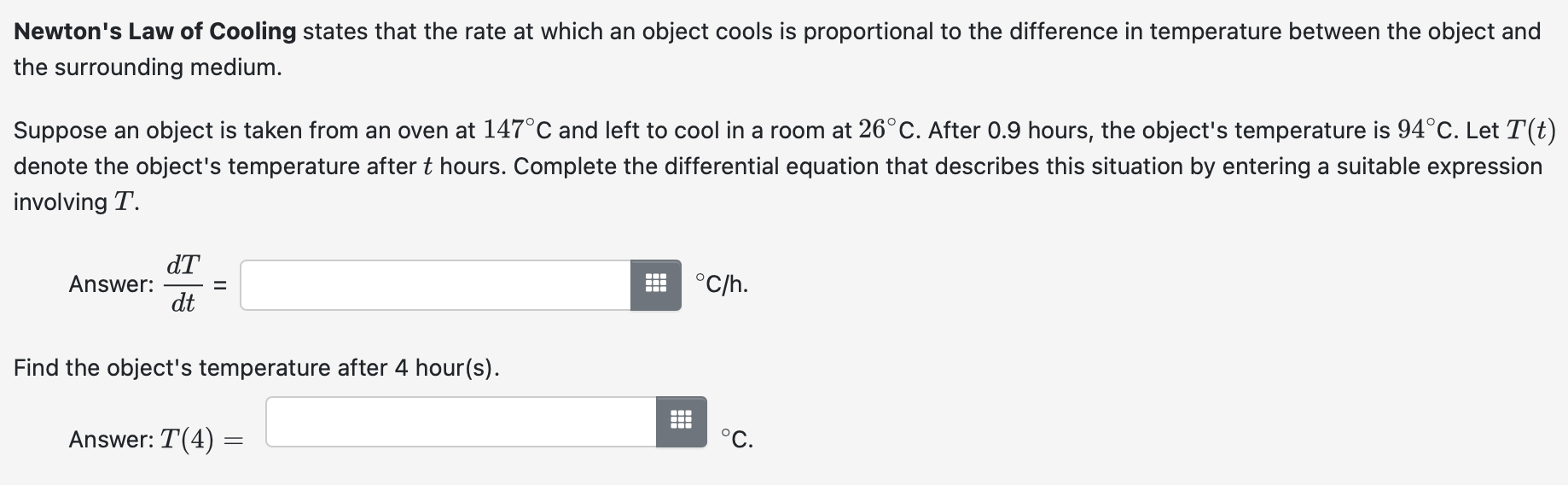
Task: Click the italic T after "involving"
Action: (x=124, y=202)
